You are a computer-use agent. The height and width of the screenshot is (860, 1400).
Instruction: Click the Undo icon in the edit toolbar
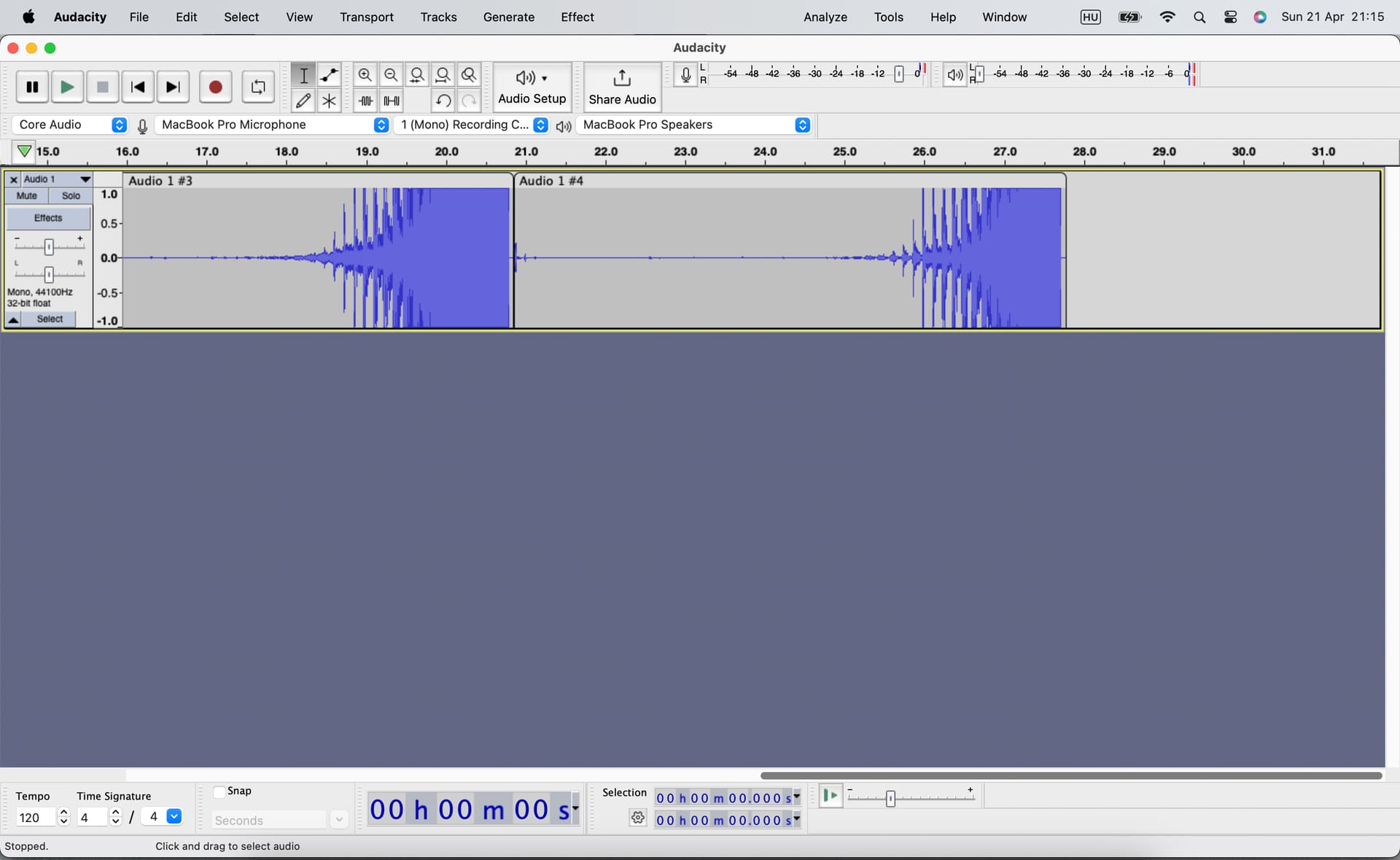tap(443, 101)
